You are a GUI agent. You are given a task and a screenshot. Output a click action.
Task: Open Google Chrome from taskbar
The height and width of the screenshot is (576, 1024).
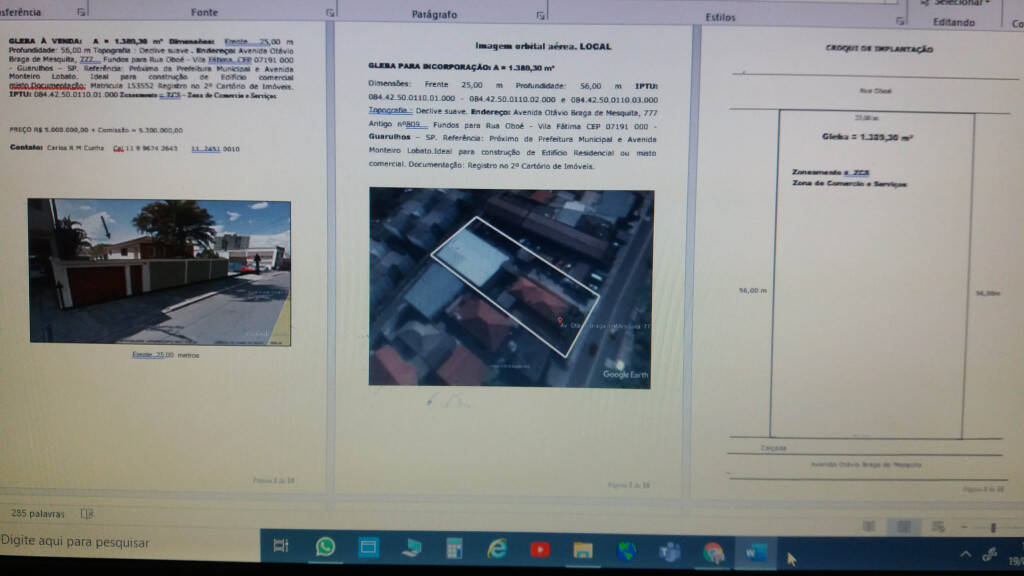pos(713,552)
